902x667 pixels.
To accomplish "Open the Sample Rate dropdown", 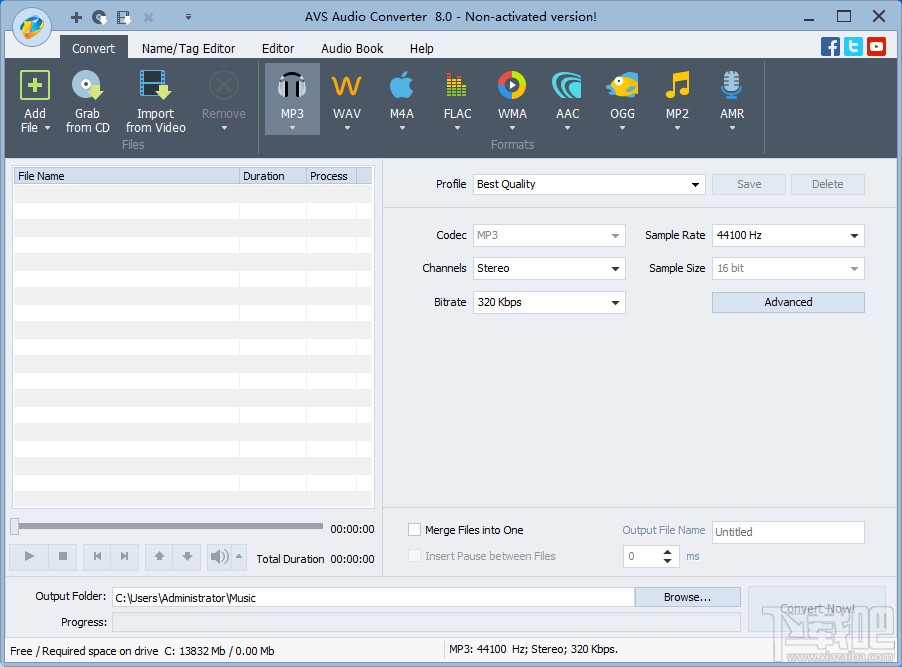I will [788, 236].
